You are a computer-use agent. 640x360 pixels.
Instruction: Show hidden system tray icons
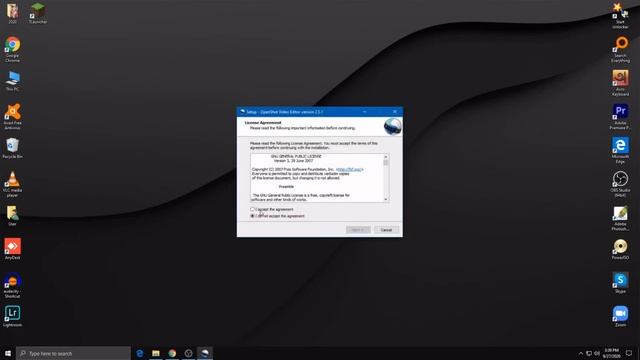[x=581, y=353]
